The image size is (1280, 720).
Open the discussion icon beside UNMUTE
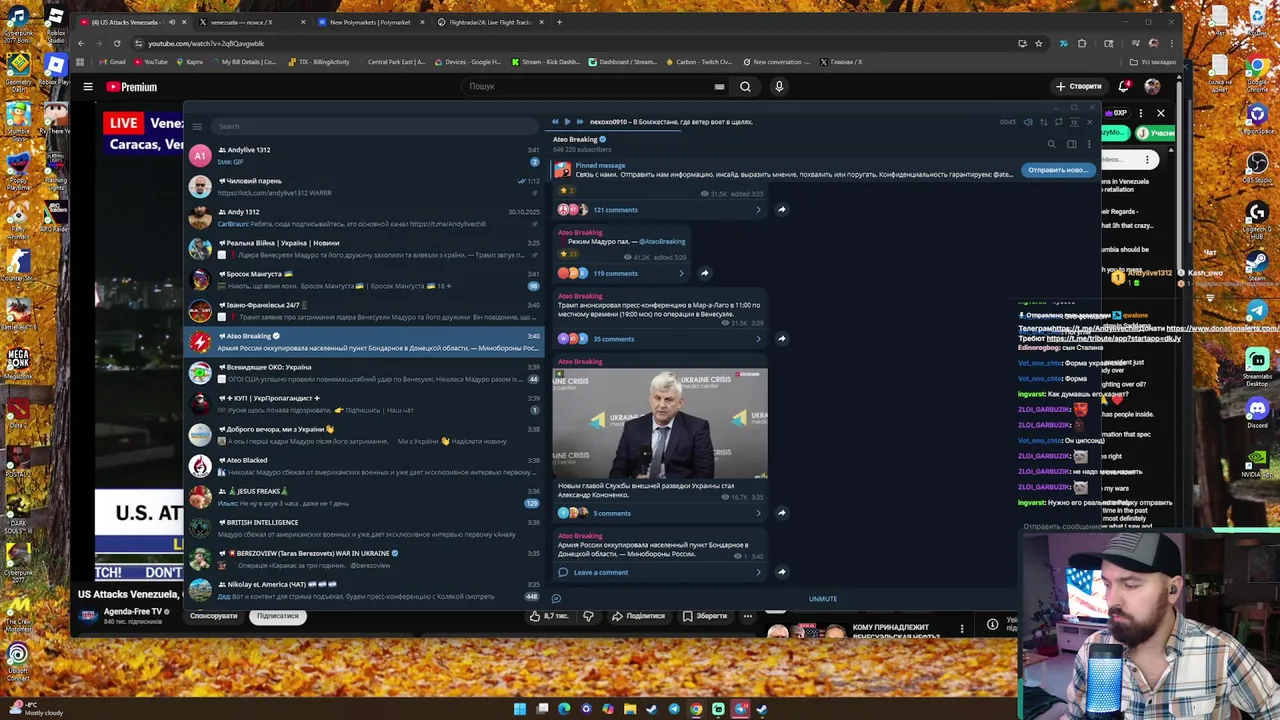click(x=556, y=599)
